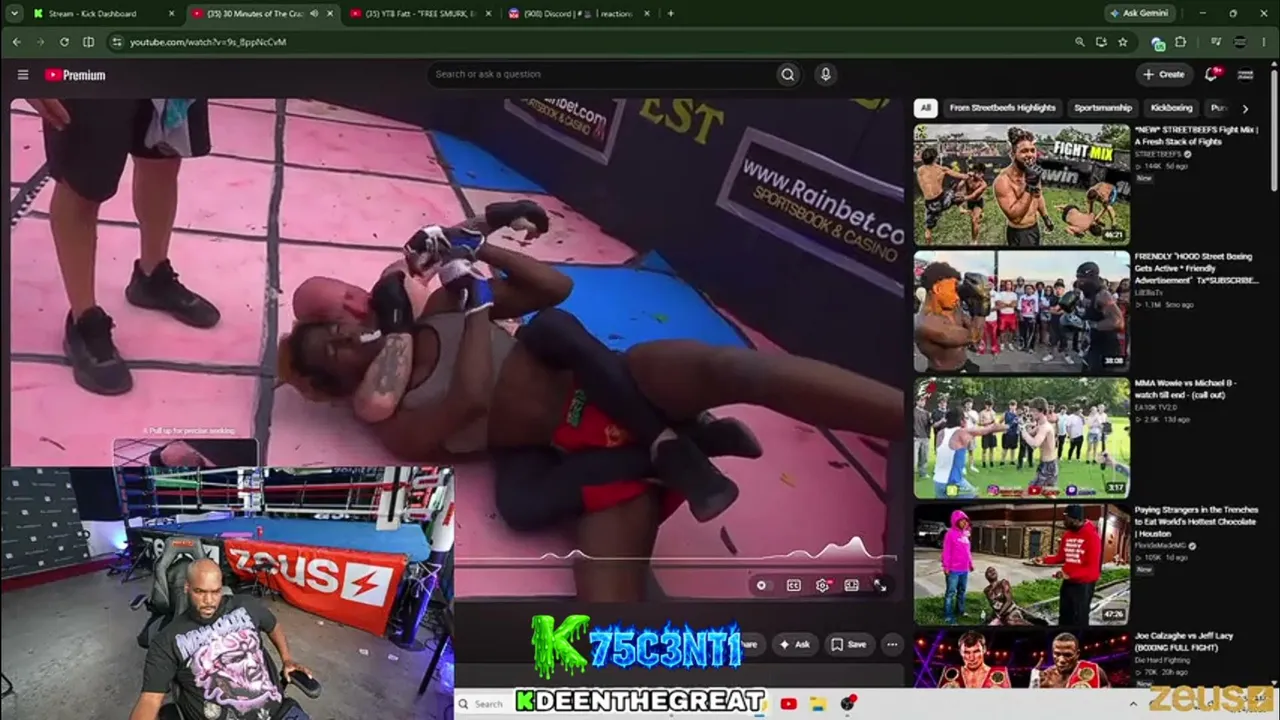1280x720 pixels.
Task: Click the youtube.com address bar URL
Action: point(208,42)
